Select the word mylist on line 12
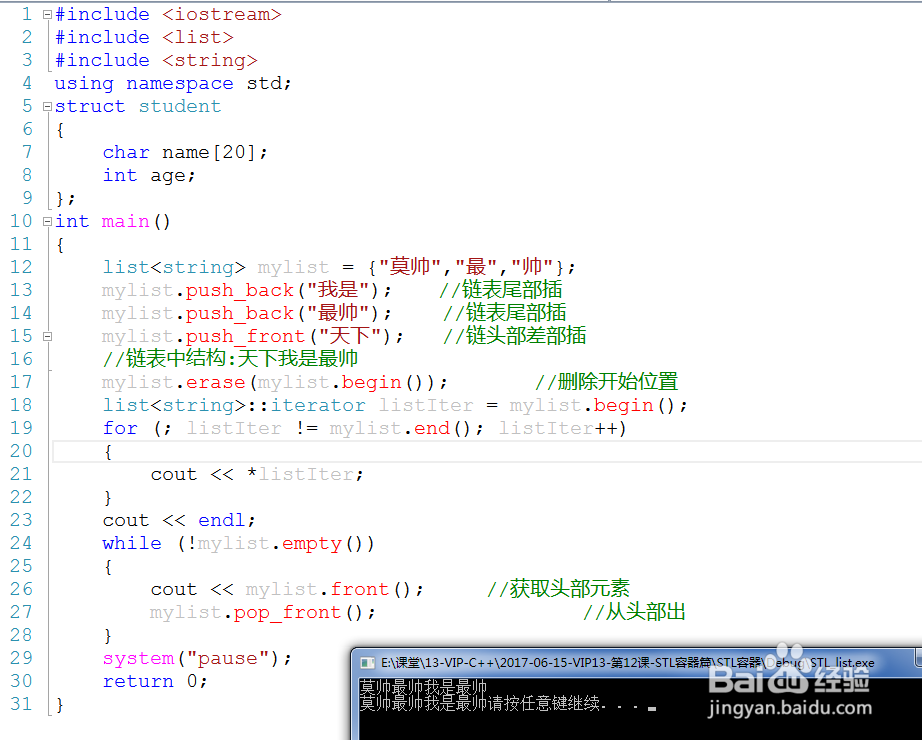The width and height of the screenshot is (922, 740). click(x=293, y=266)
